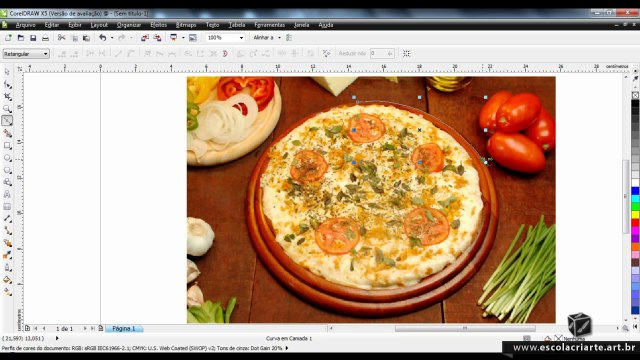
Task: Select the Rectangle tool
Action: 7,145
